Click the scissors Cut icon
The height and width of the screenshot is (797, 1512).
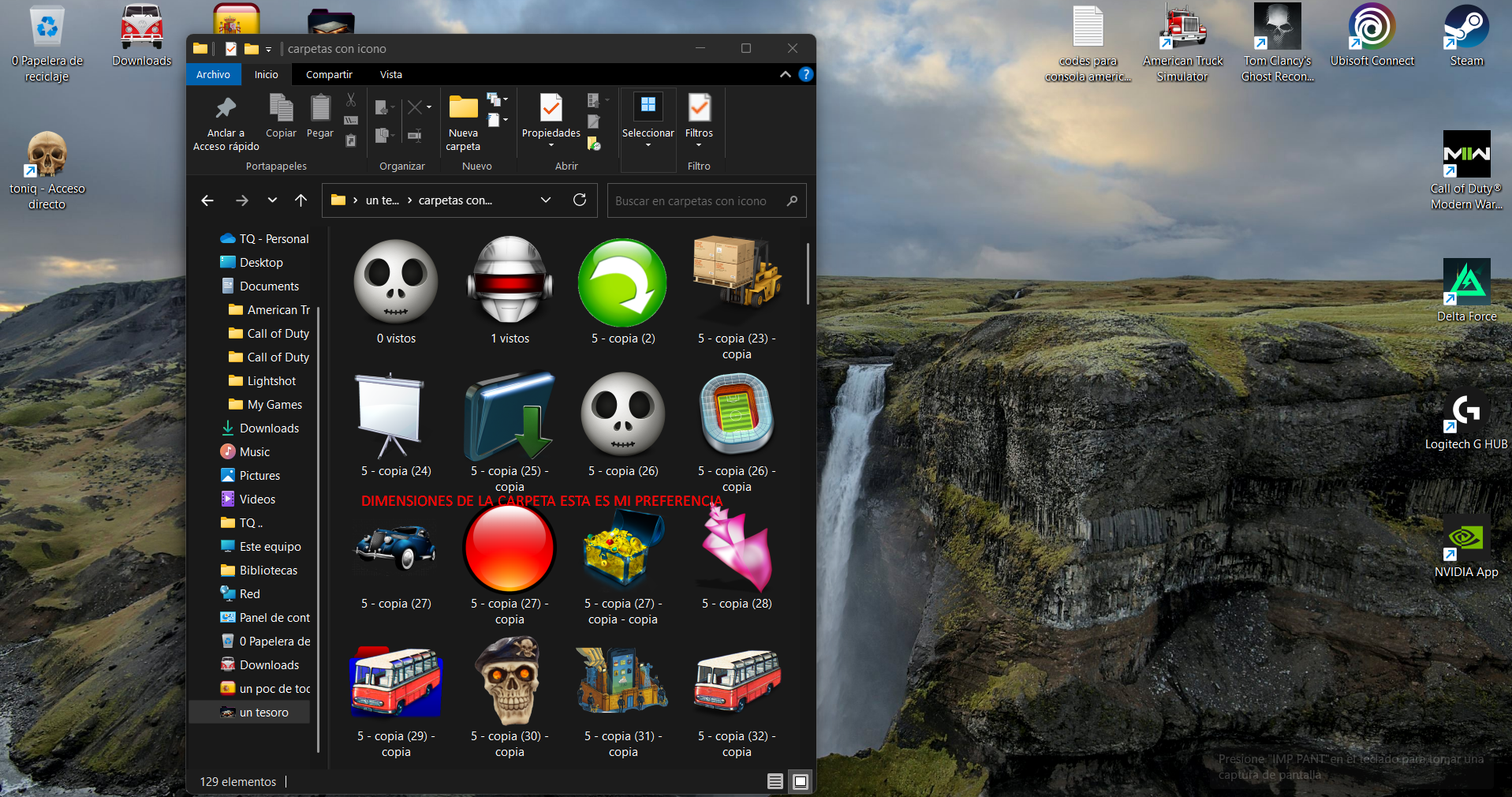(x=351, y=100)
